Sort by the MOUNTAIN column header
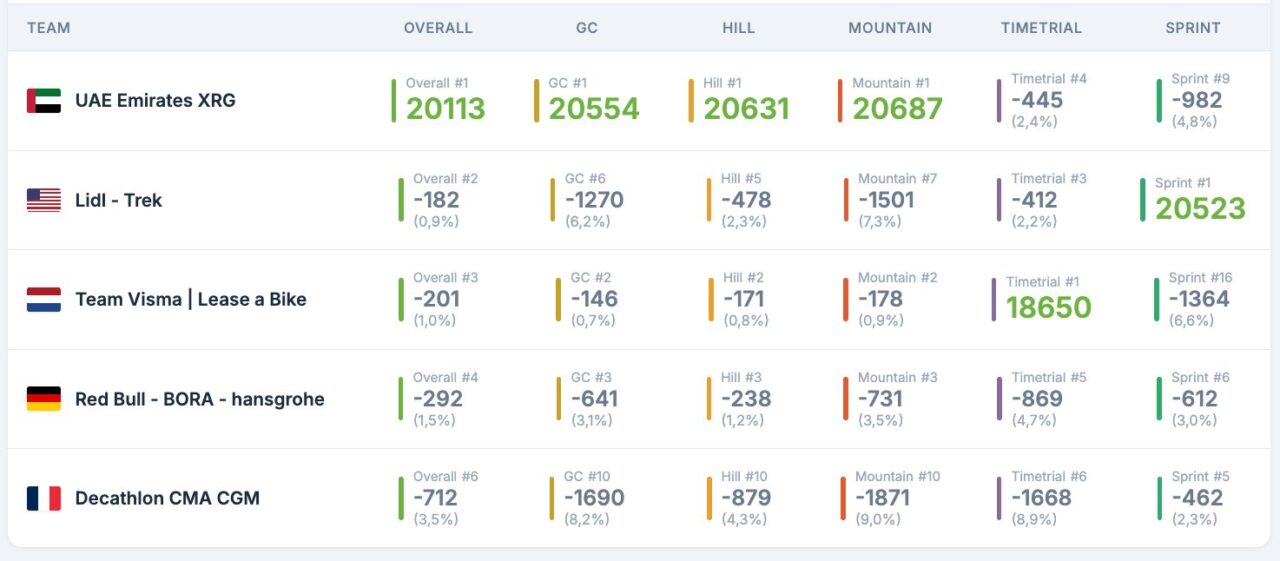This screenshot has height=561, width=1280. tap(890, 28)
